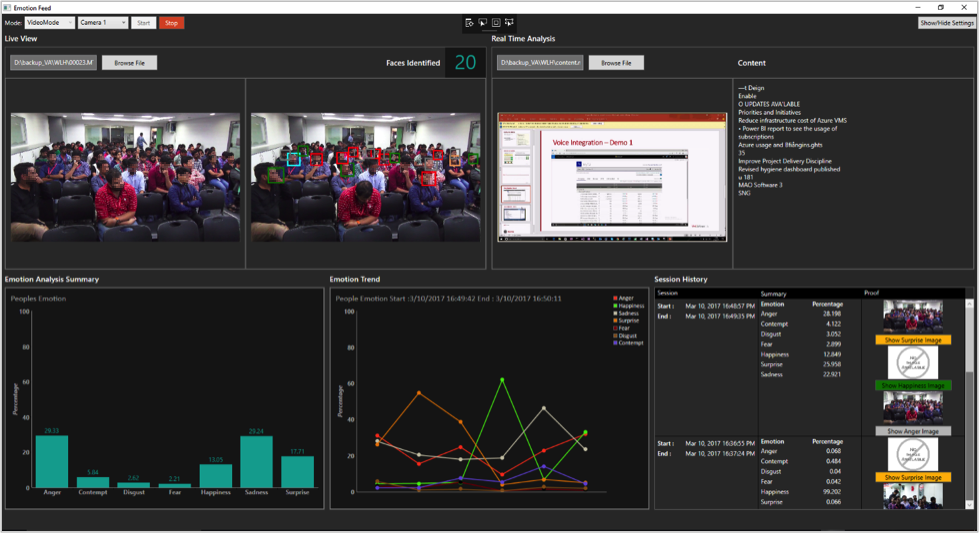Click the Faces Identified count 20
The width and height of the screenshot is (979, 533).
465,62
